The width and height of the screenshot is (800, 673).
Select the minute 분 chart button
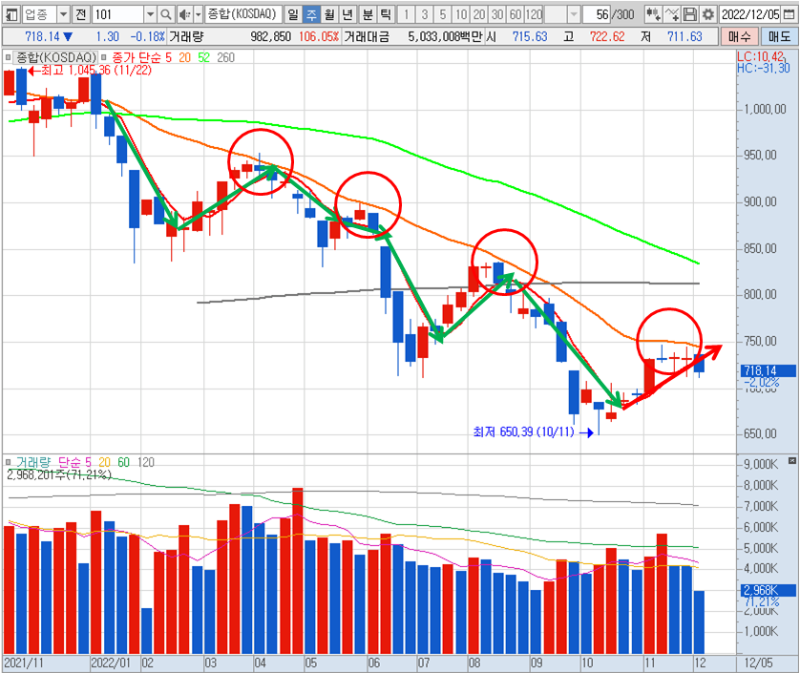(x=367, y=14)
